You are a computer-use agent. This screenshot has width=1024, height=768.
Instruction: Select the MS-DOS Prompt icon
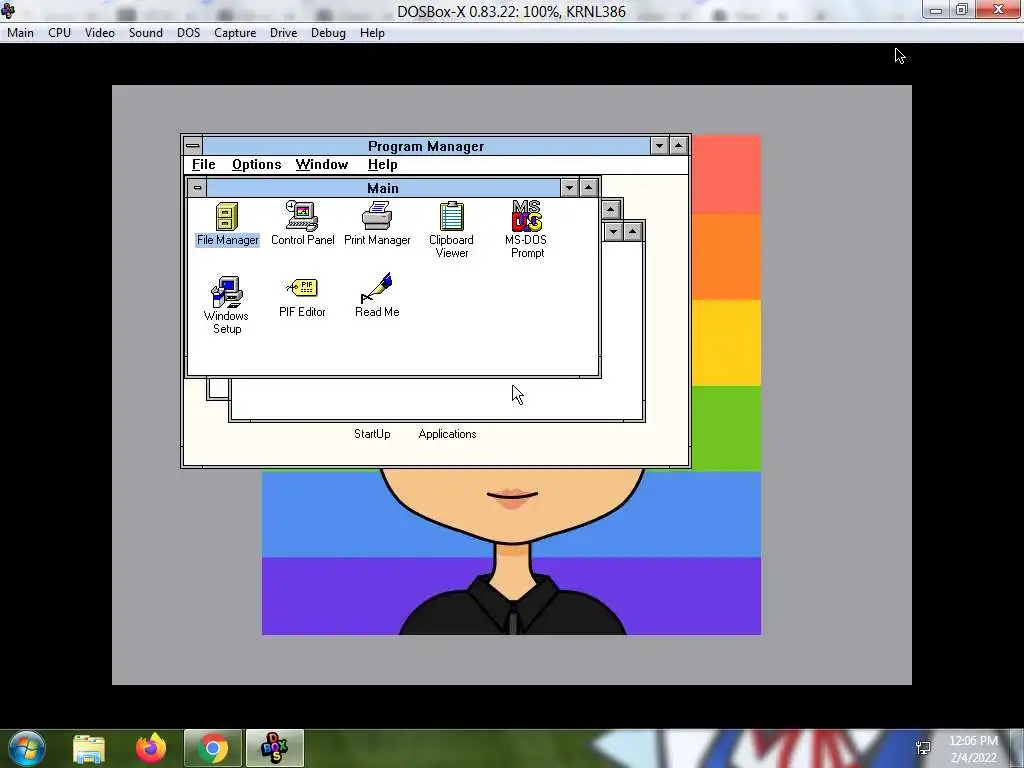point(526,229)
